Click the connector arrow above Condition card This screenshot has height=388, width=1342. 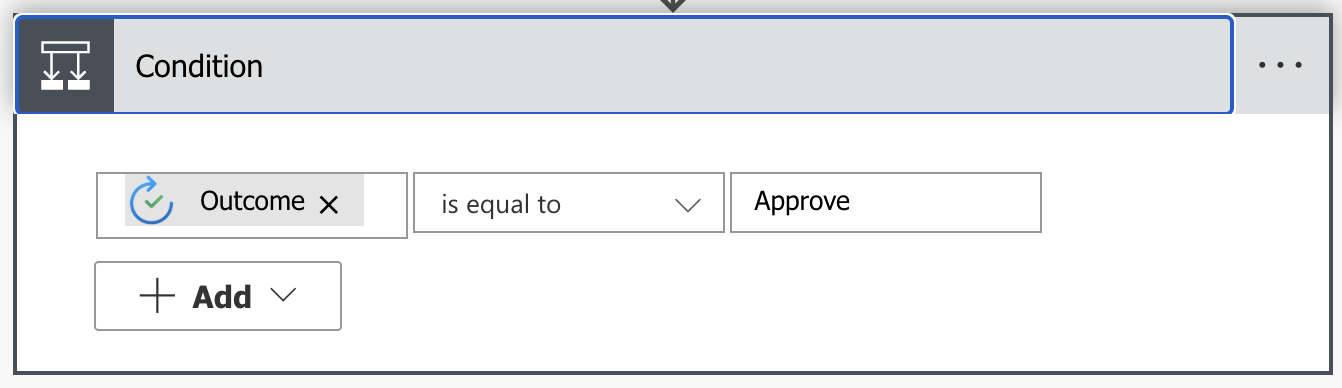click(673, 5)
